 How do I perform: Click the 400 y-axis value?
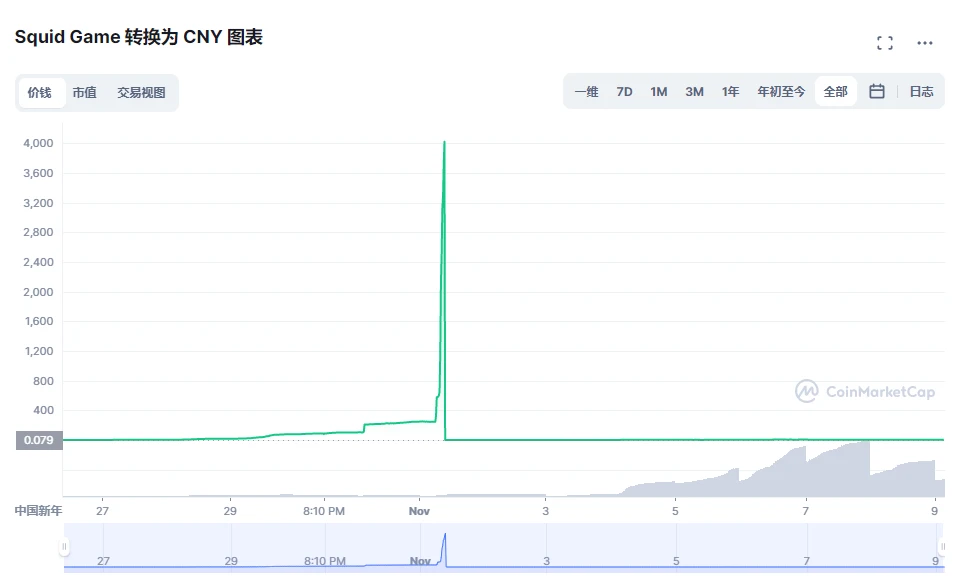coord(43,410)
